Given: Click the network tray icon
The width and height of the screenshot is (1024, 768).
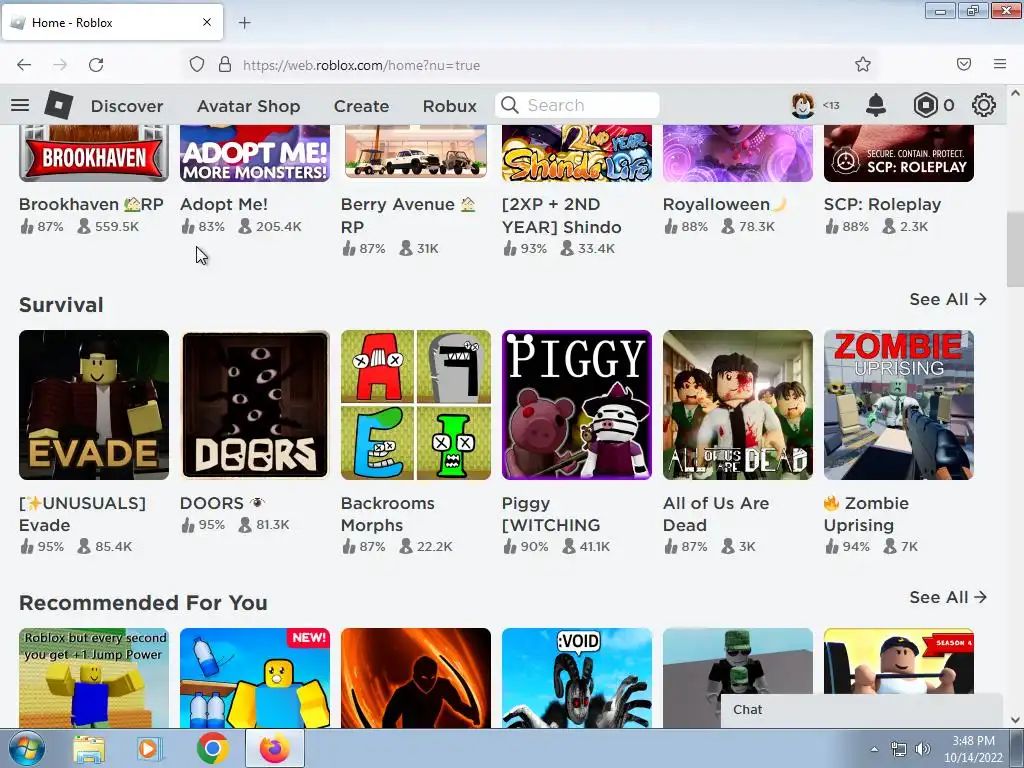Looking at the screenshot, I should [899, 749].
